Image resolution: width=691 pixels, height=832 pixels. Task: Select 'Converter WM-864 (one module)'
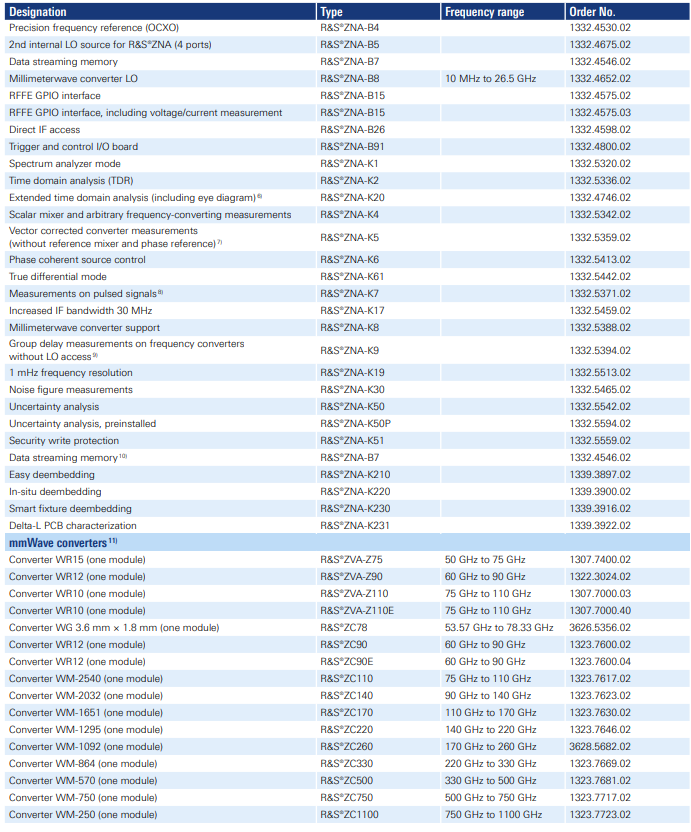pyautogui.click(x=83, y=763)
